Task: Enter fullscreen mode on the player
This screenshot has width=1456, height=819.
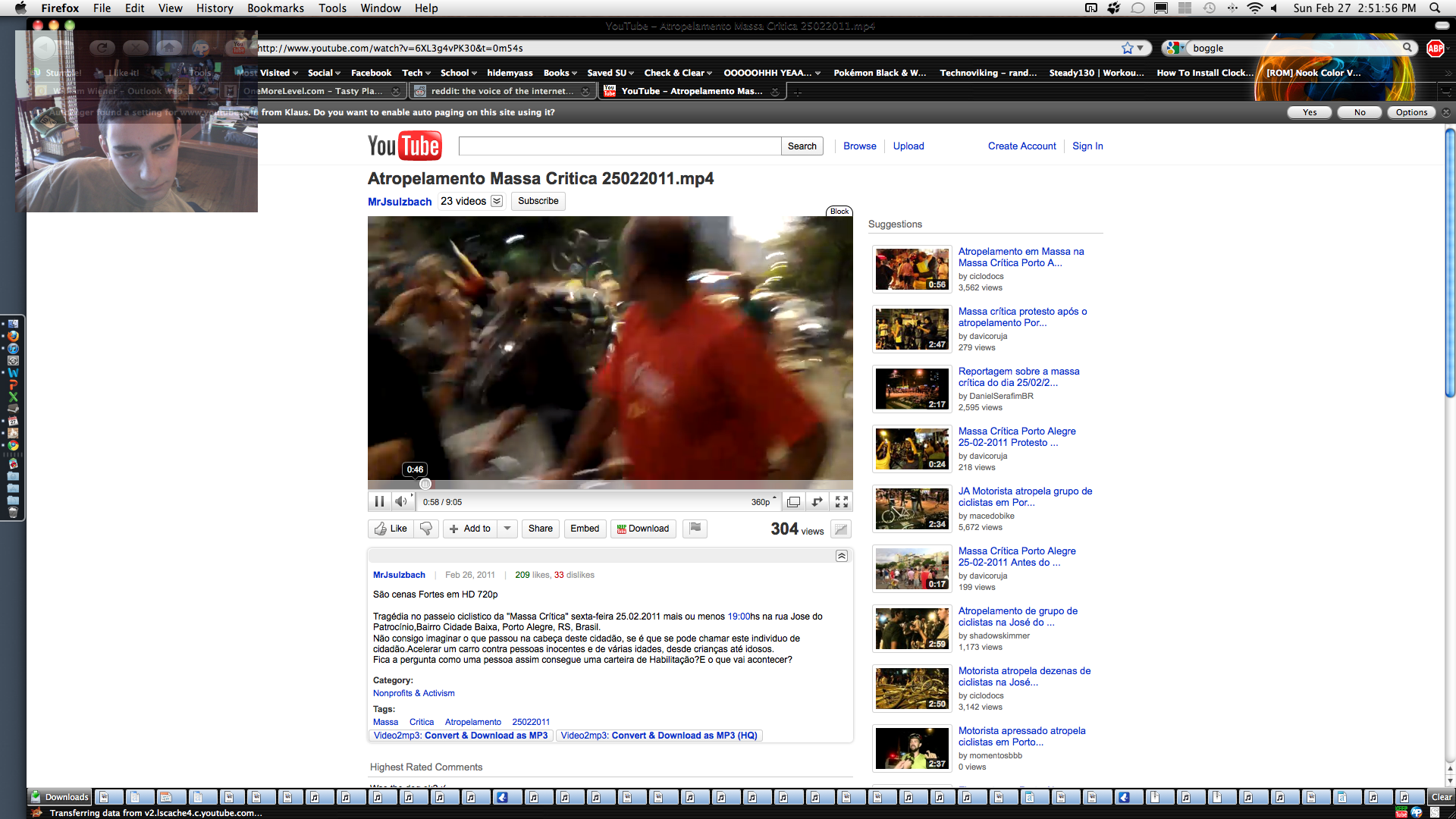Action: tap(842, 502)
